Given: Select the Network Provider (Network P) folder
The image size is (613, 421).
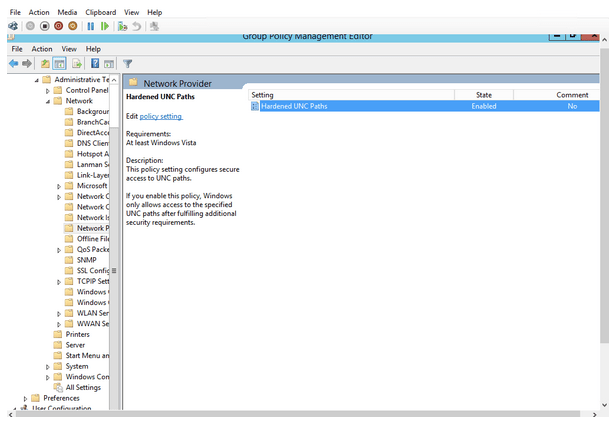Looking at the screenshot, I should tap(87, 228).
